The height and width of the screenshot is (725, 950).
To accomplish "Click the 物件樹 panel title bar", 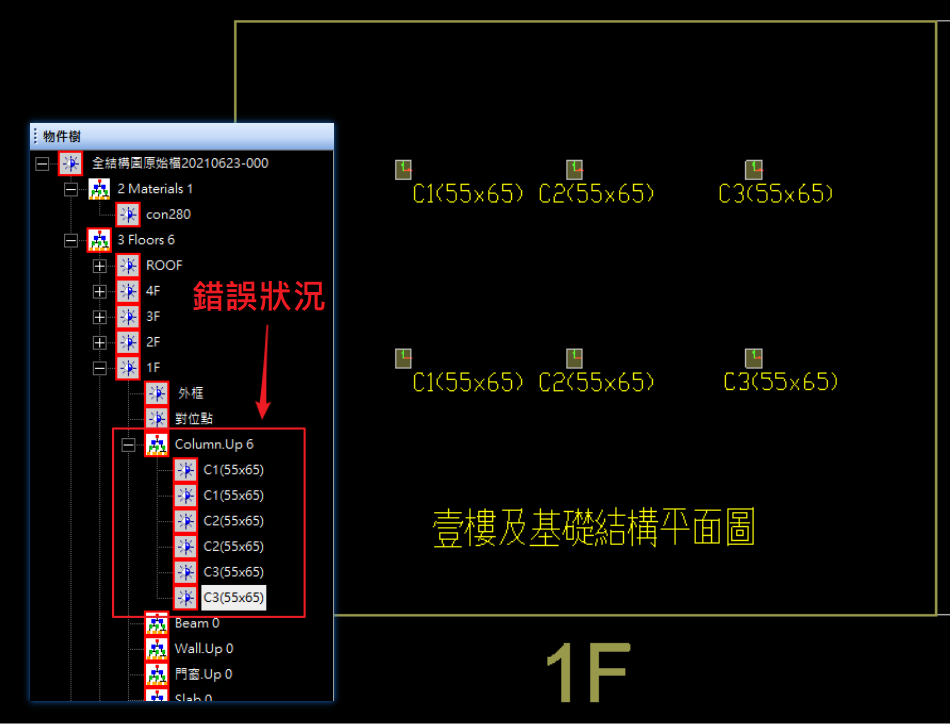I will [x=182, y=137].
